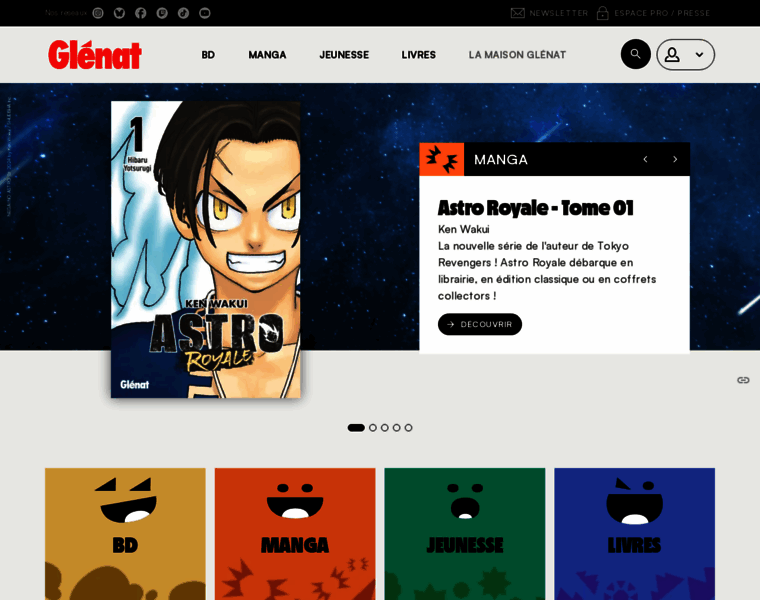The height and width of the screenshot is (600, 760).
Task: Open La Maison Glénat menu
Action: pyautogui.click(x=517, y=55)
